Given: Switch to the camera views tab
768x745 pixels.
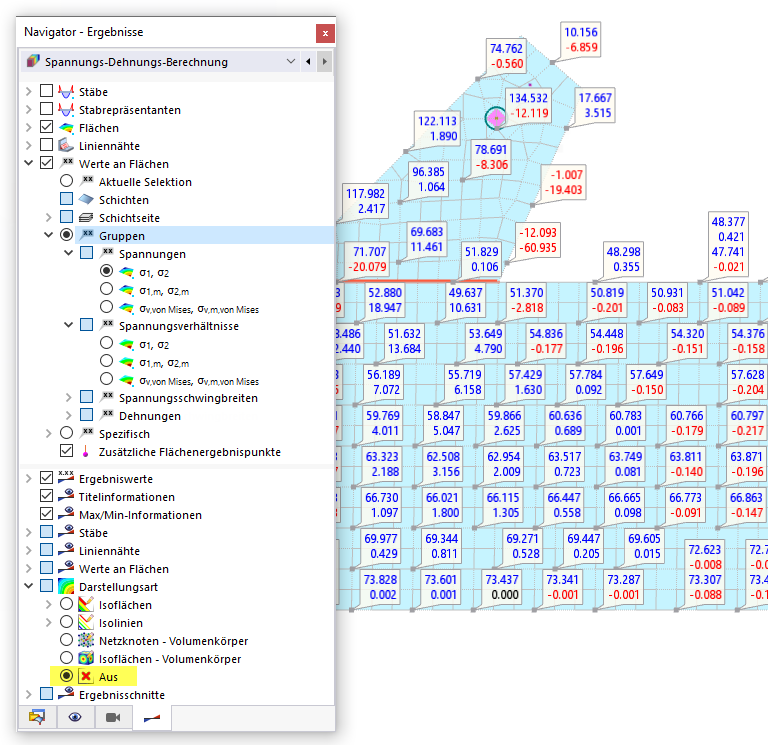Looking at the screenshot, I should pos(113,717).
